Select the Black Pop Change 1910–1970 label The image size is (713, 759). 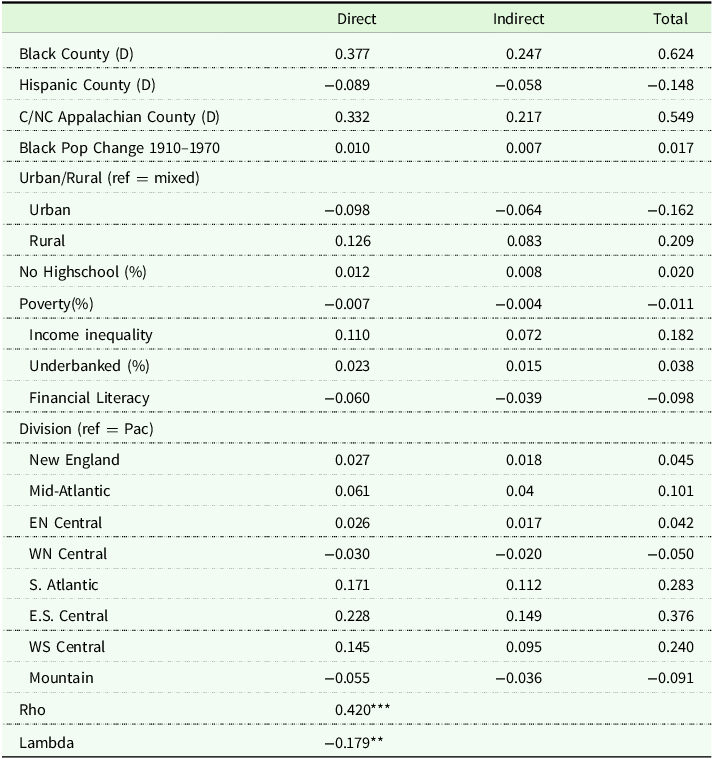click(119, 148)
